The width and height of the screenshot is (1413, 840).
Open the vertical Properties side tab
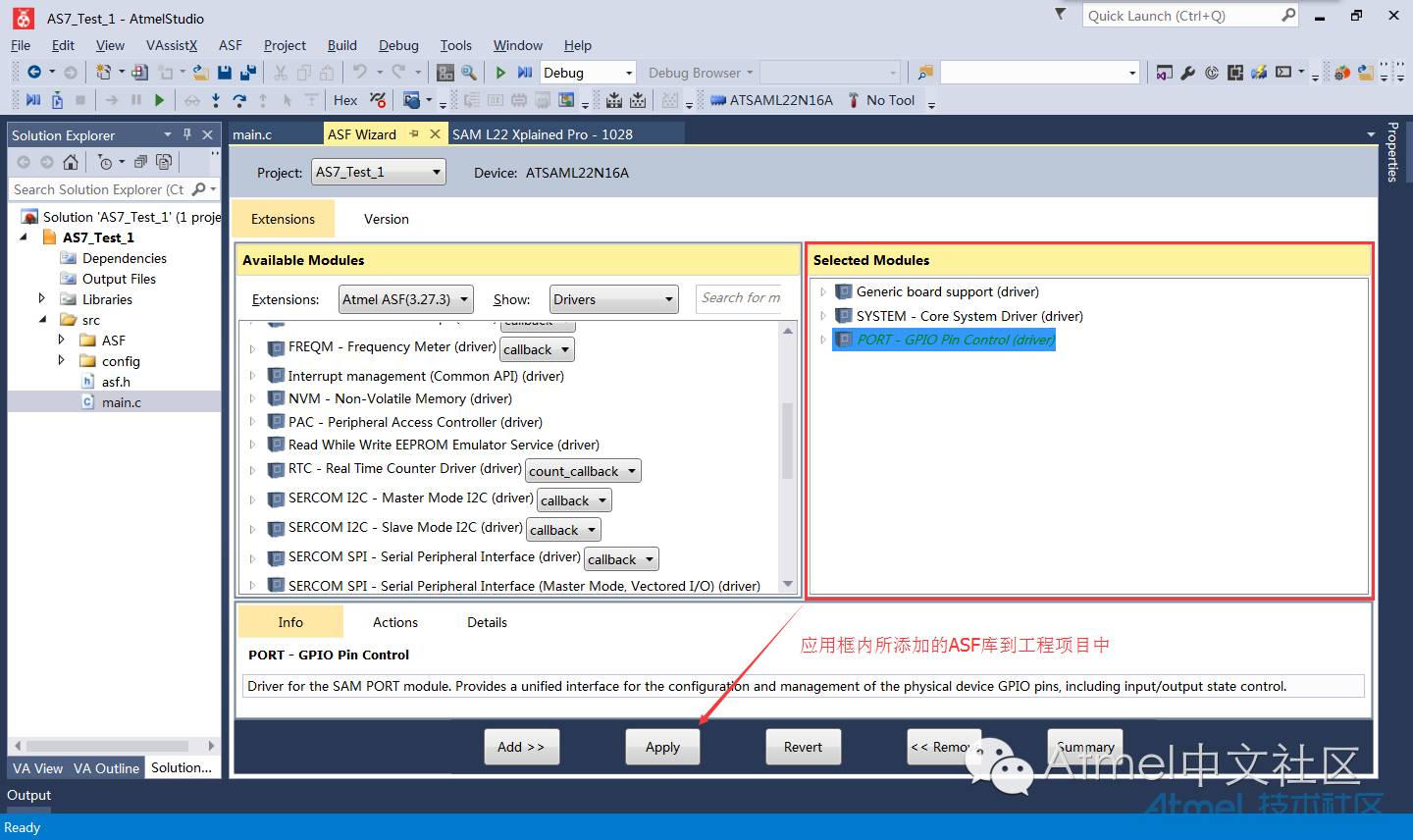click(1392, 152)
